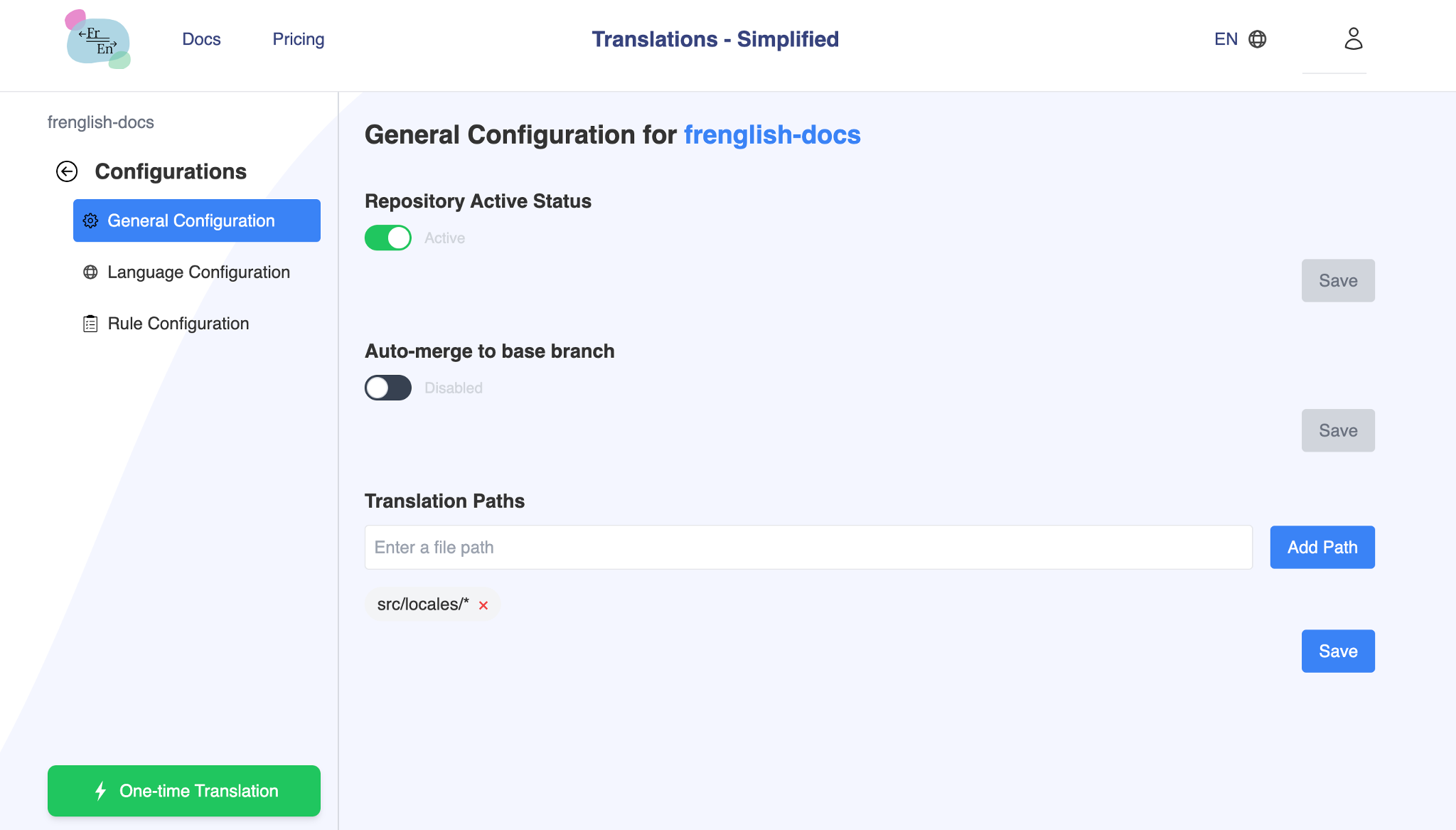This screenshot has height=830, width=1456.
Task: Click One-time Translation green button
Action: click(185, 790)
